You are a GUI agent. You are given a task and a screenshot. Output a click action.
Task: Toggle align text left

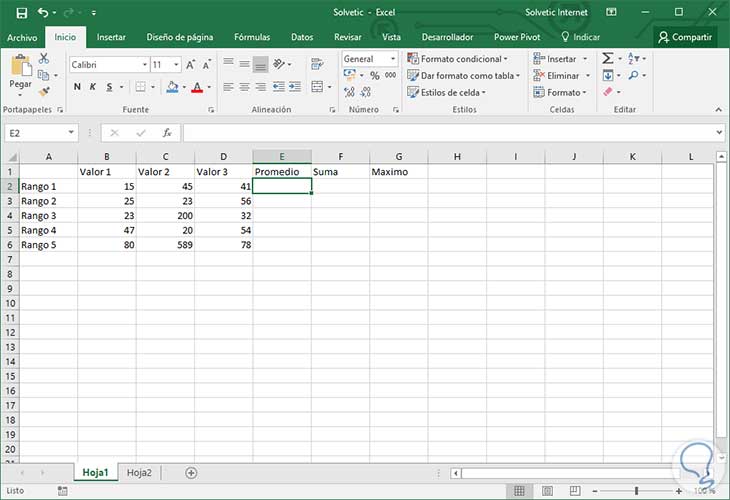228,87
